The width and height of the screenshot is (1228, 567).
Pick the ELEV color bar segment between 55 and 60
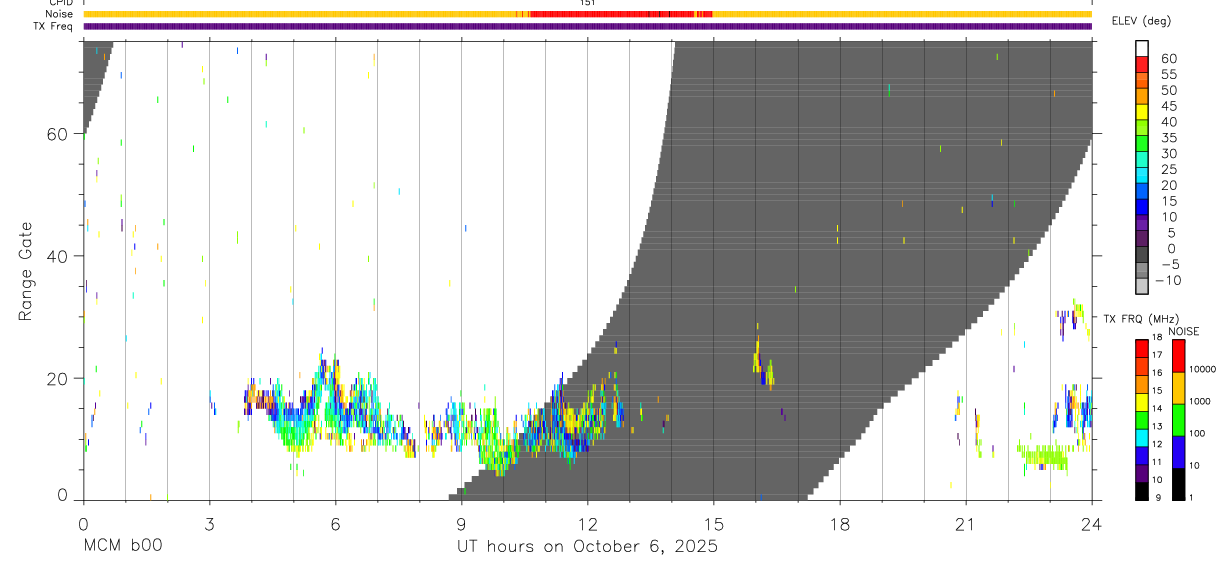click(x=1142, y=65)
